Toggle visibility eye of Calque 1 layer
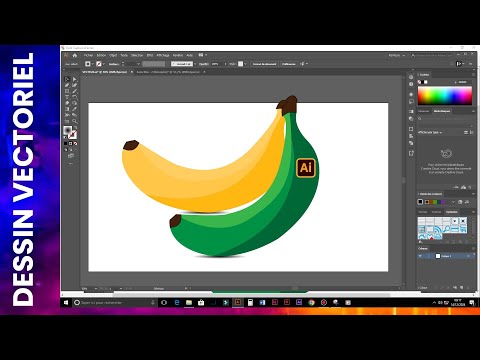Screen dimensions: 480x360 tap(420, 256)
